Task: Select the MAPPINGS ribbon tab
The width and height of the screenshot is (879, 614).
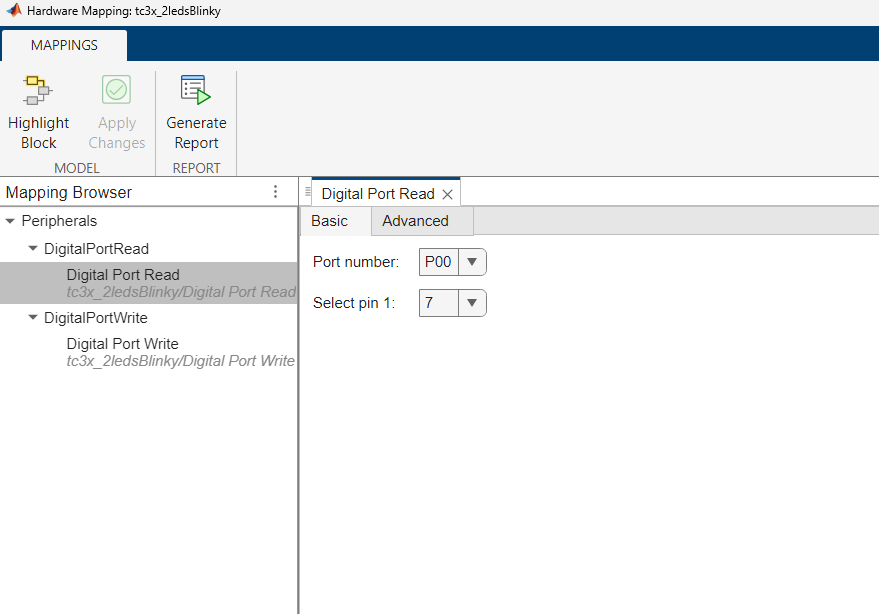Action: click(64, 45)
